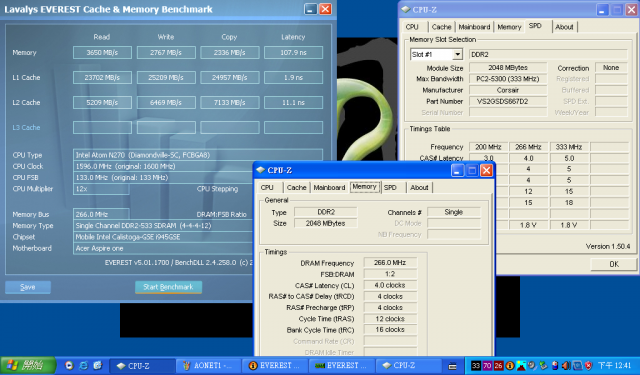The width and height of the screenshot is (640, 375).
Task: Click the Max Bandwidth field PC2-5300
Action: click(x=508, y=79)
